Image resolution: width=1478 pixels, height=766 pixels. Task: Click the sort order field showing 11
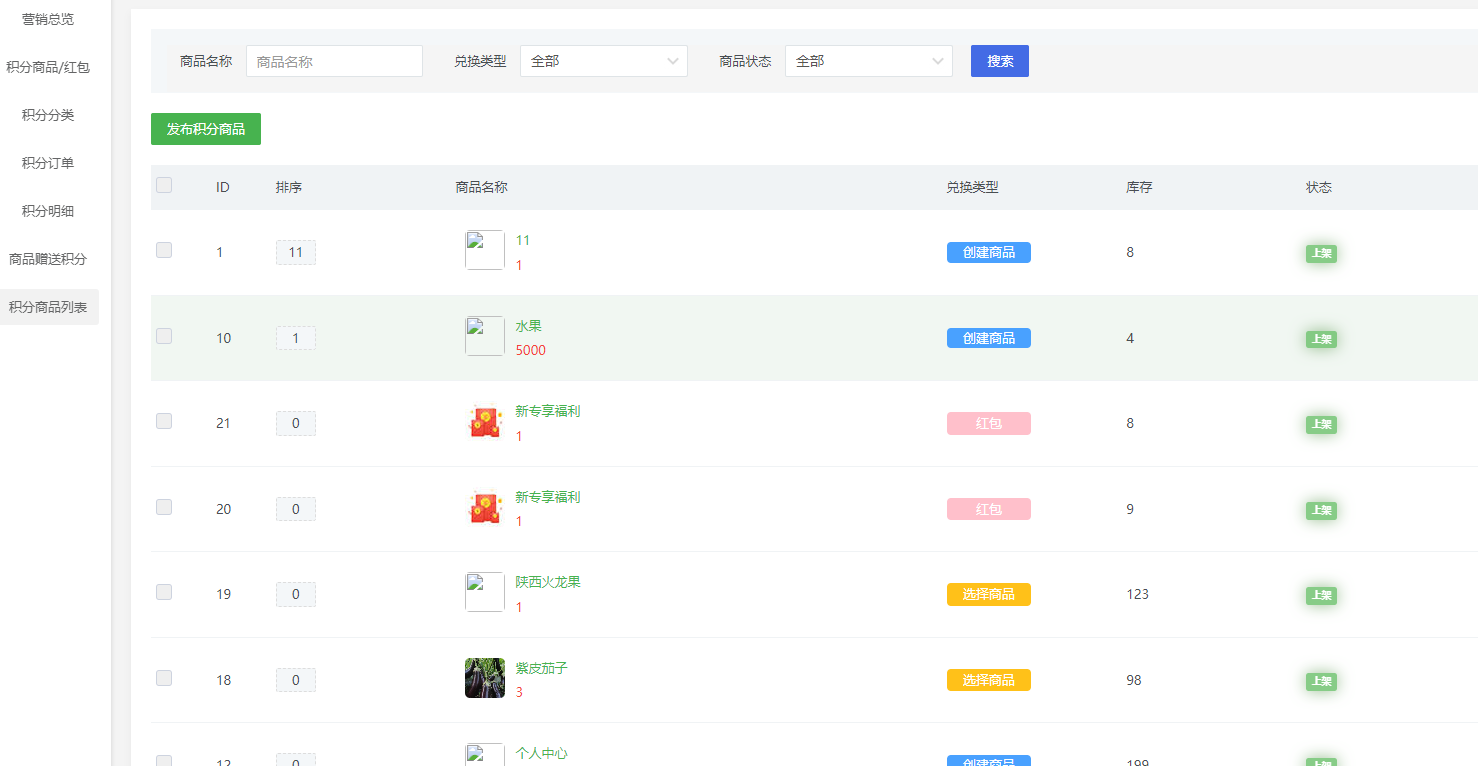(296, 252)
